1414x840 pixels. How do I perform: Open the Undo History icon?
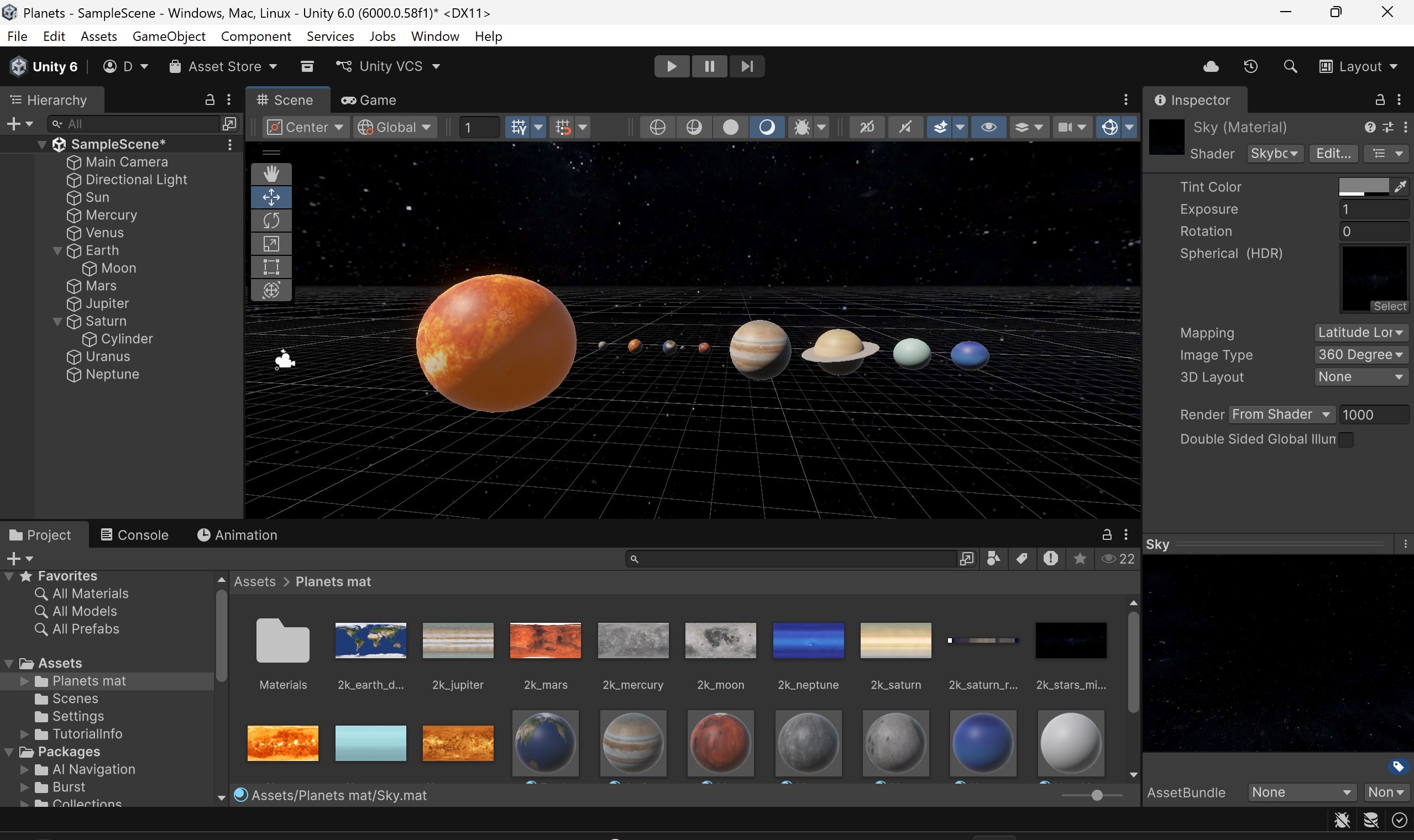1250,66
